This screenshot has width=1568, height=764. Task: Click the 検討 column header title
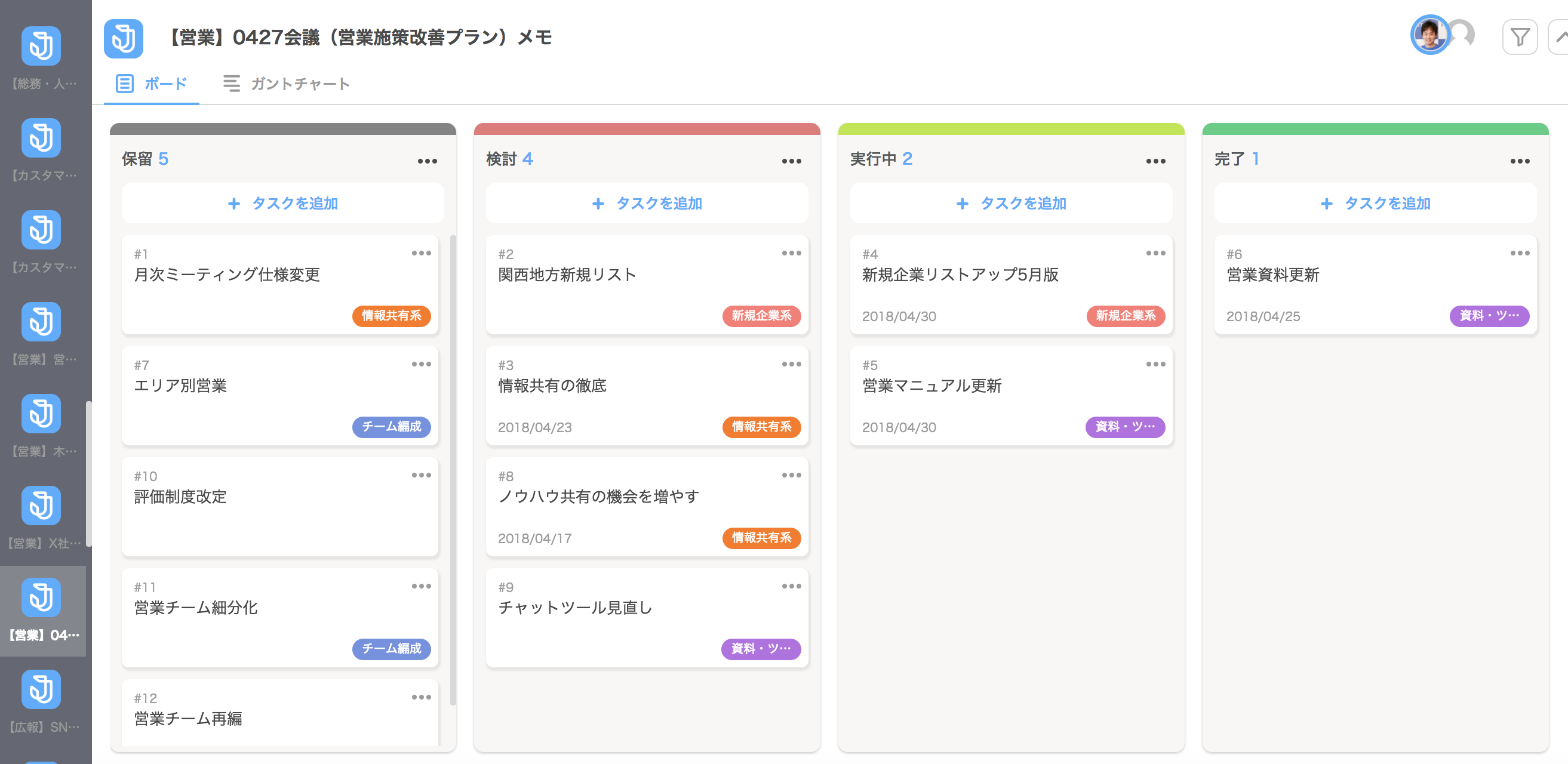tap(501, 159)
